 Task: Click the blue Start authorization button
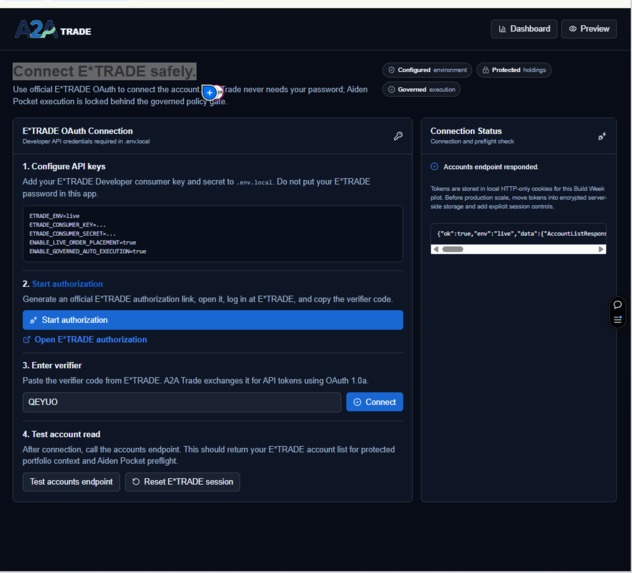click(x=213, y=320)
